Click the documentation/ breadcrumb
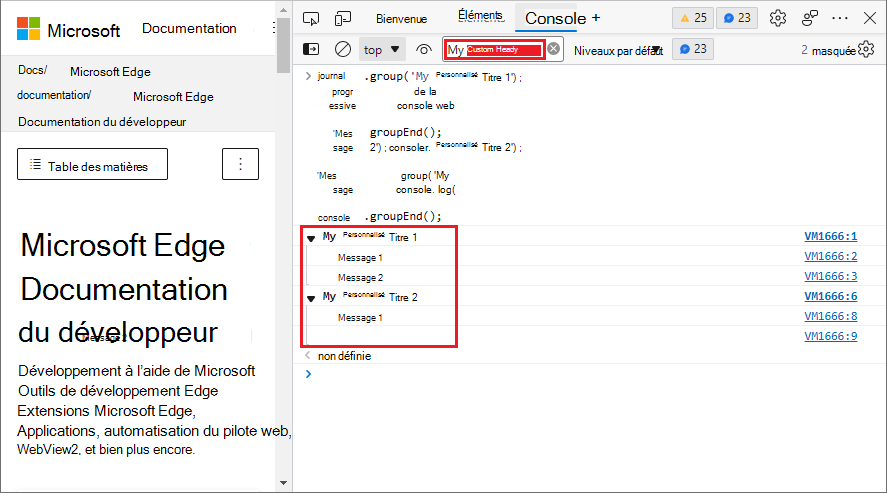The width and height of the screenshot is (887, 493). [x=54, y=95]
